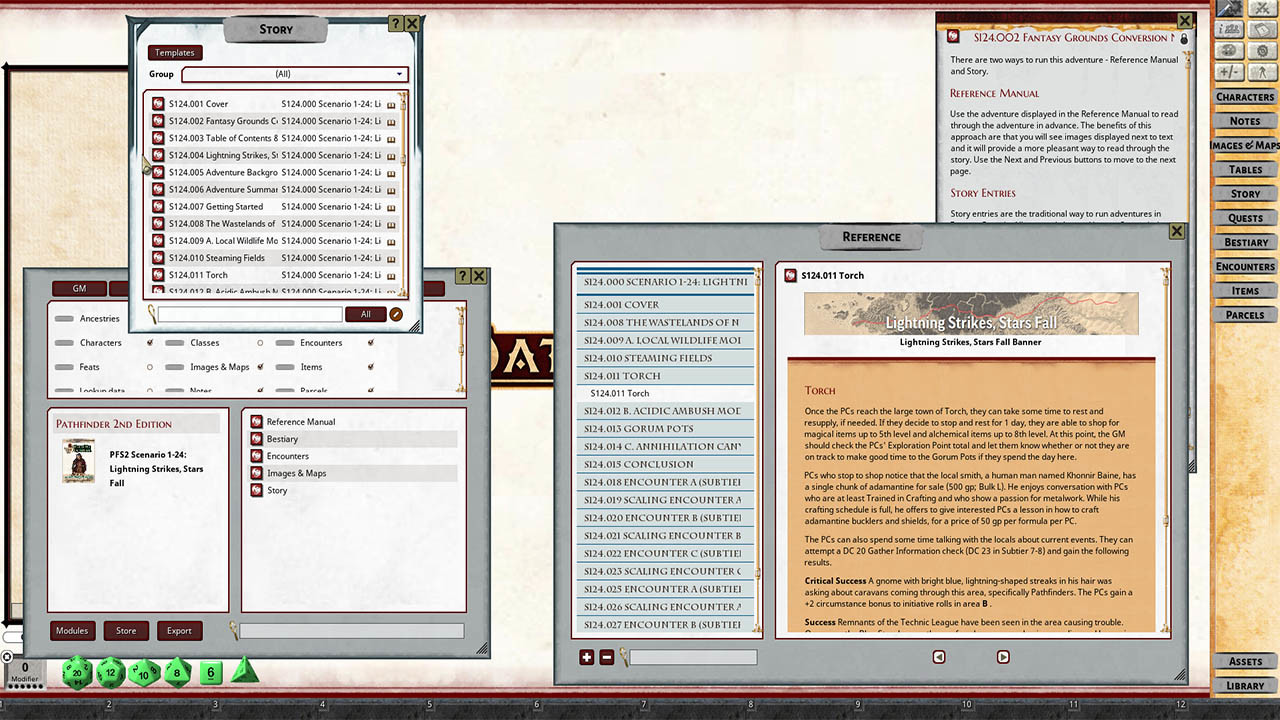Click the Store button in the module window

[x=126, y=631]
